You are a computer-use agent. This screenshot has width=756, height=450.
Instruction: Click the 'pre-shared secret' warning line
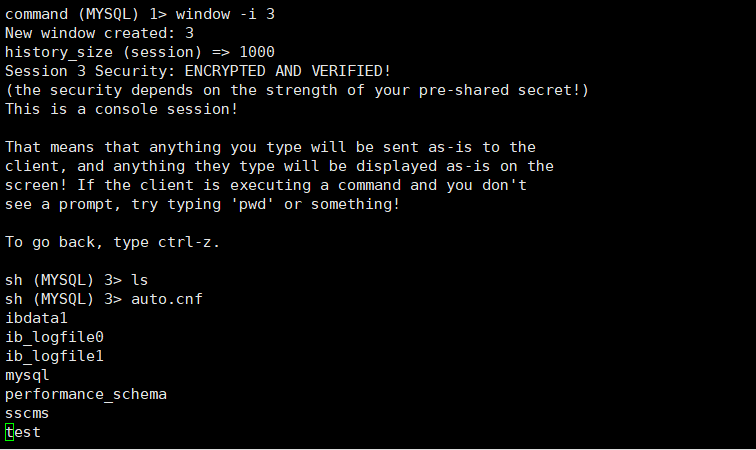(x=297, y=90)
